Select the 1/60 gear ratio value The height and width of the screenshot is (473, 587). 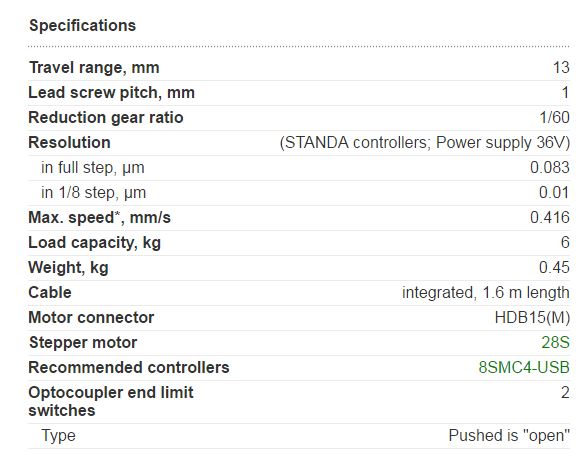(x=554, y=118)
